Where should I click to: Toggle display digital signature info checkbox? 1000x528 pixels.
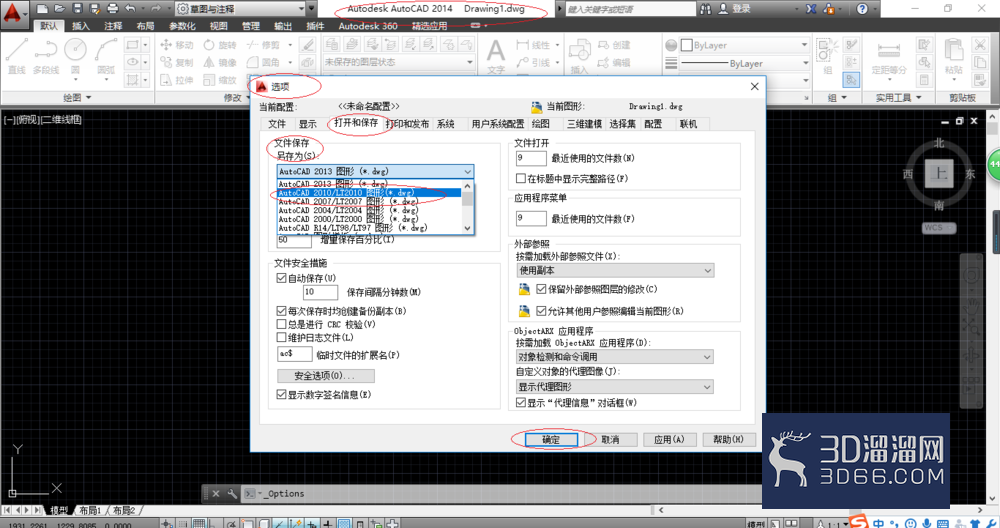281,395
